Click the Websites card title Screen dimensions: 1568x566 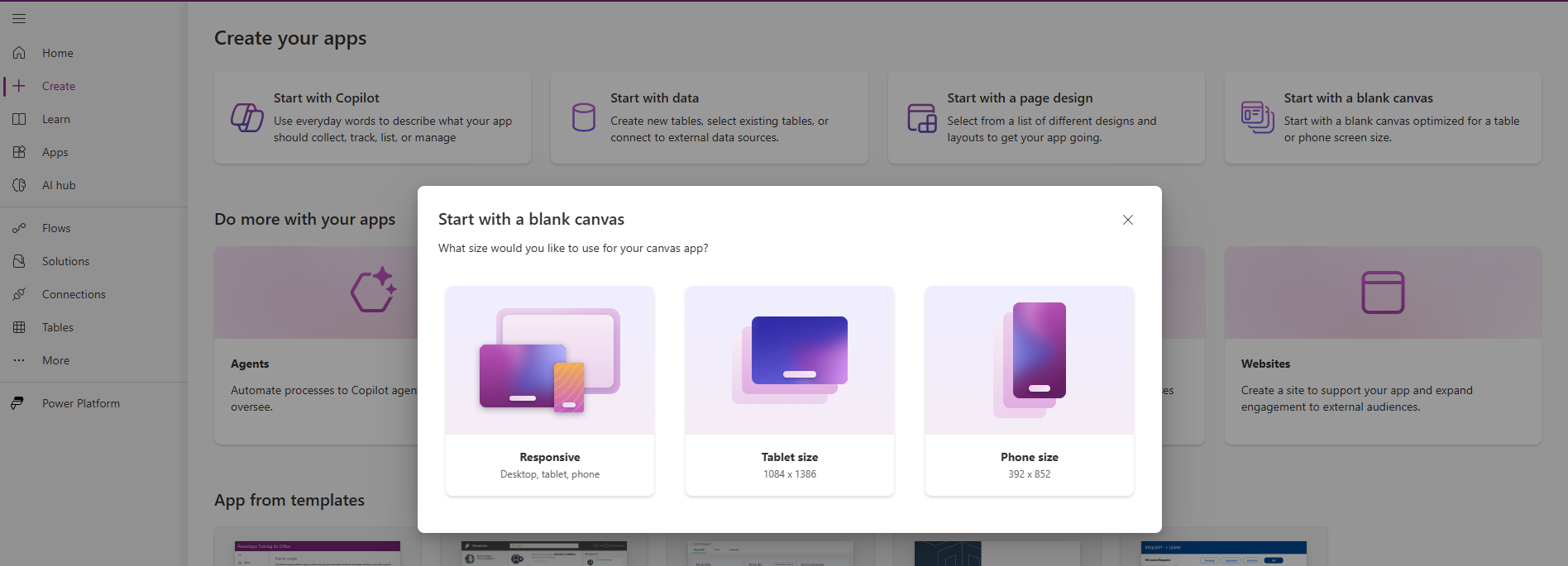1265,364
